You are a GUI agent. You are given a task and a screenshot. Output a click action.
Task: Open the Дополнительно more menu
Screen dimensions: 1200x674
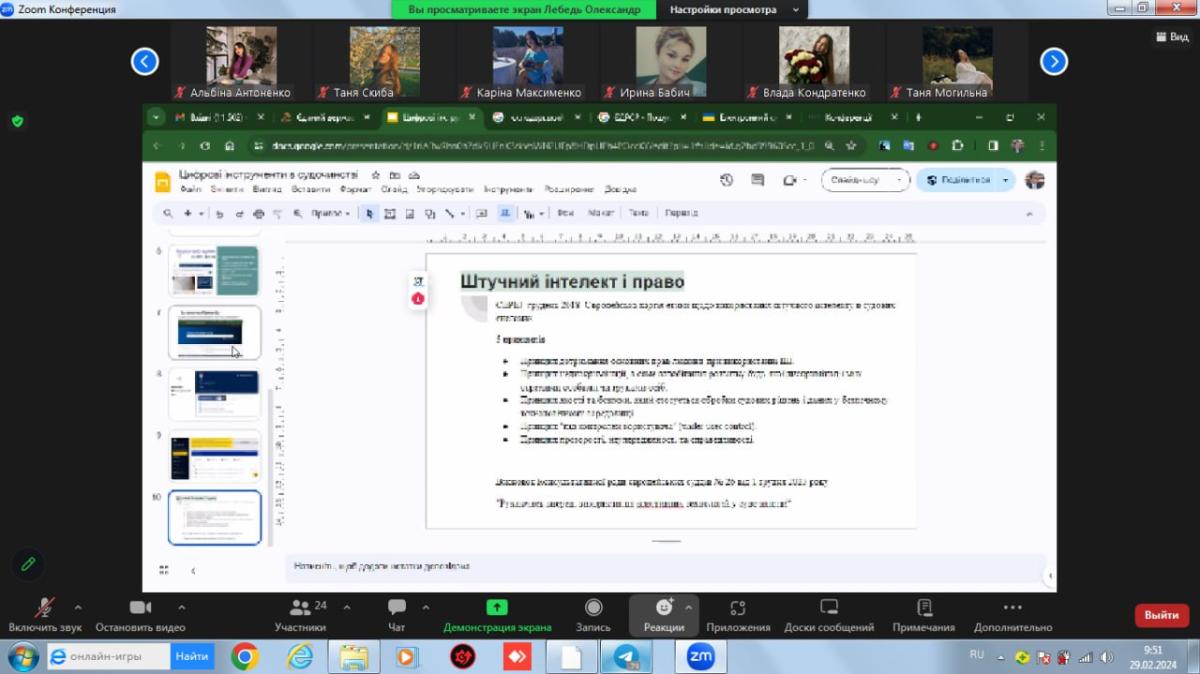tap(1012, 608)
